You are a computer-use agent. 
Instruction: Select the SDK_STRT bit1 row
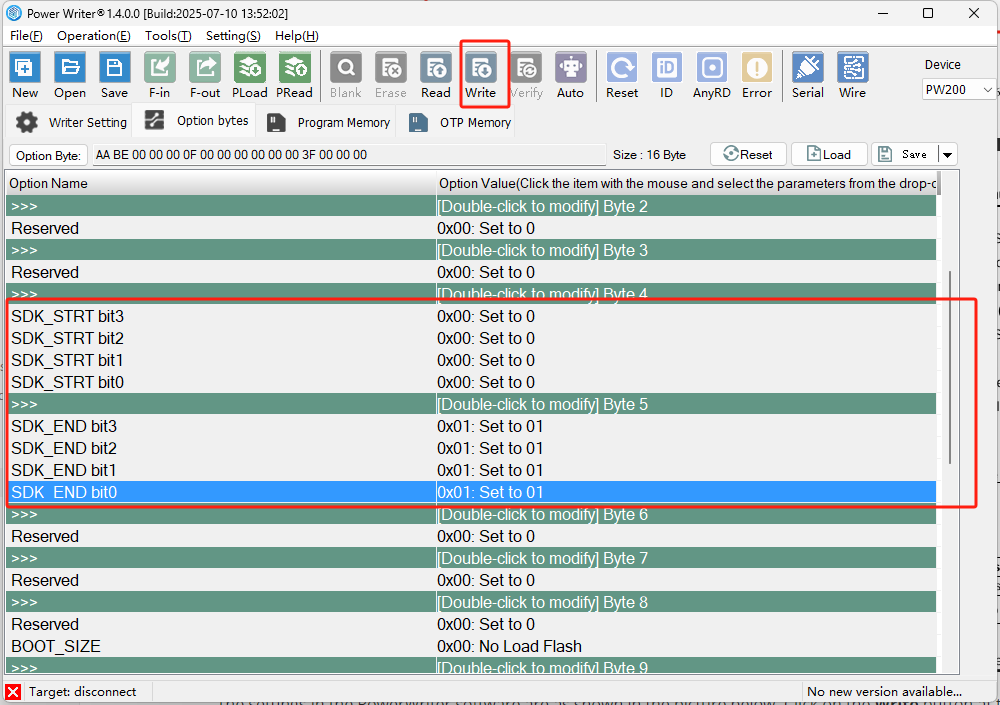(471, 360)
